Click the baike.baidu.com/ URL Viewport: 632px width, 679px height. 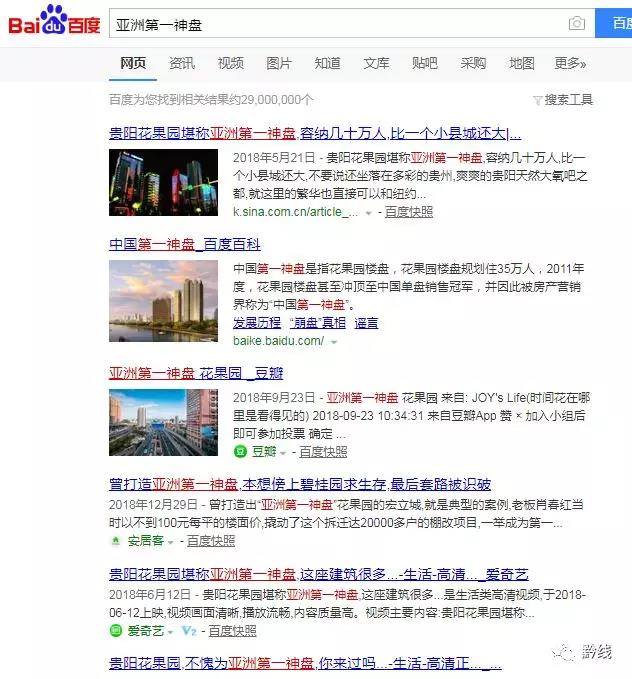(x=279, y=341)
